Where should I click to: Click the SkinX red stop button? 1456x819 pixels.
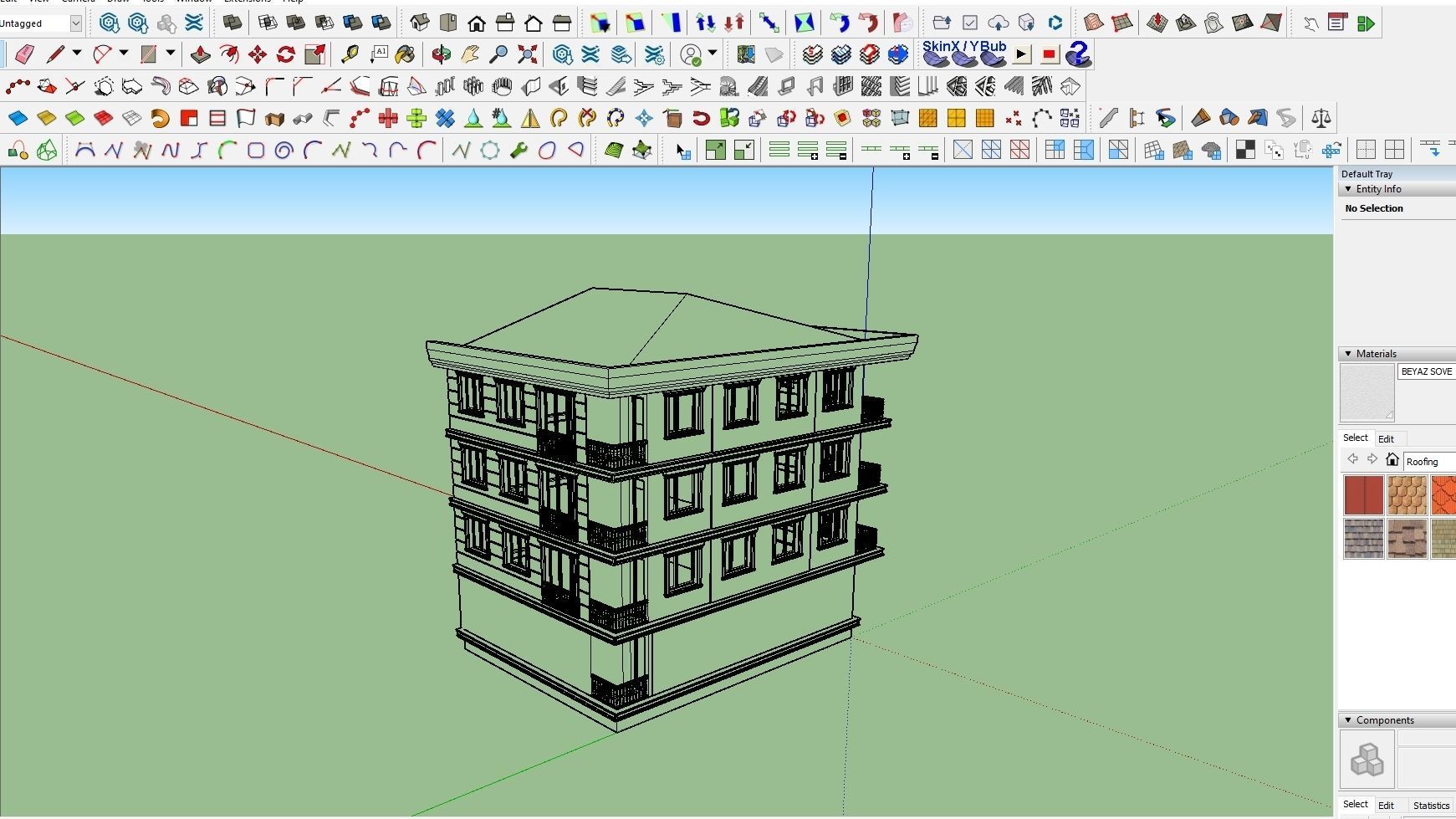click(x=1050, y=55)
